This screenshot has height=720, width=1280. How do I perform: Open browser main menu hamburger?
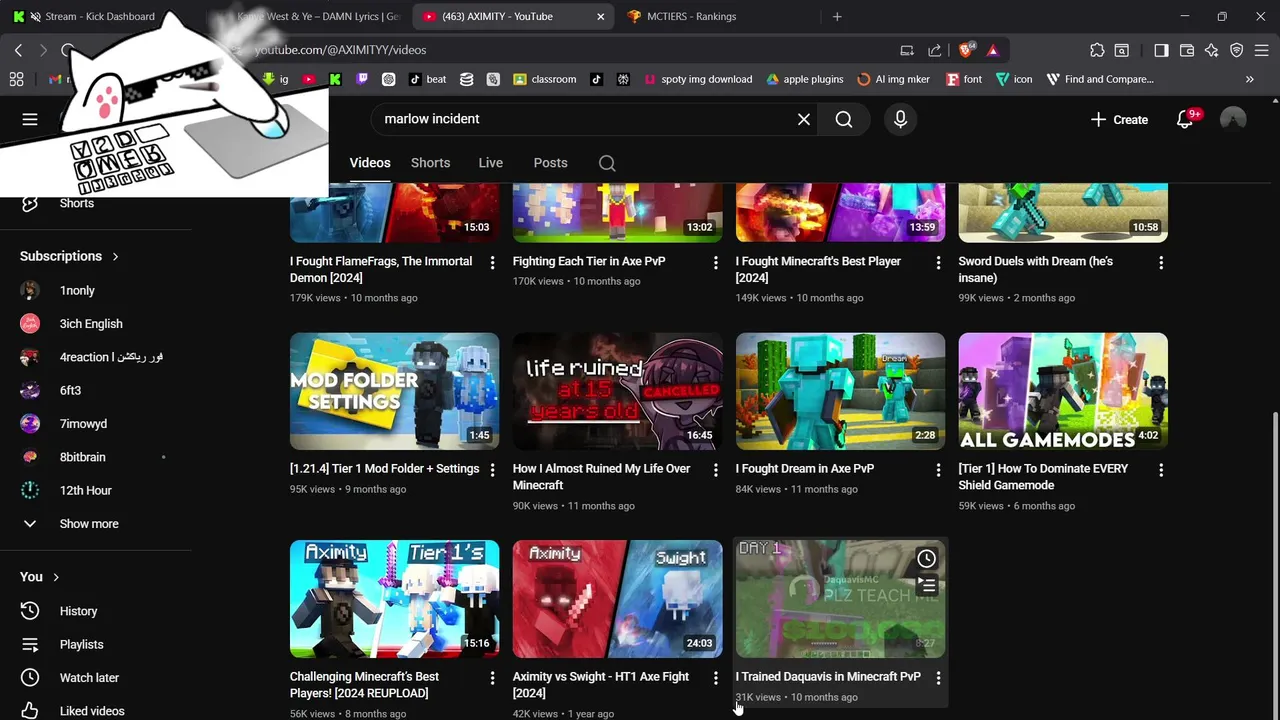click(1262, 50)
